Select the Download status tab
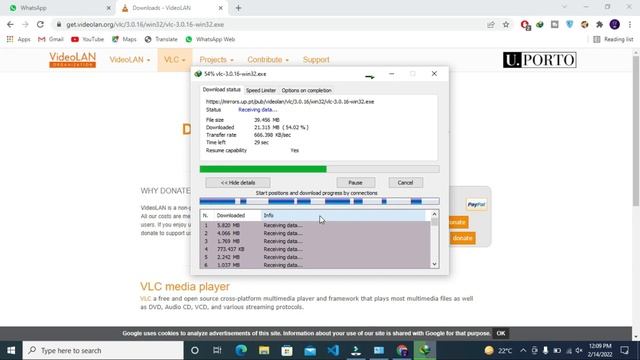Viewport: 640px width, 360px height. (x=222, y=89)
